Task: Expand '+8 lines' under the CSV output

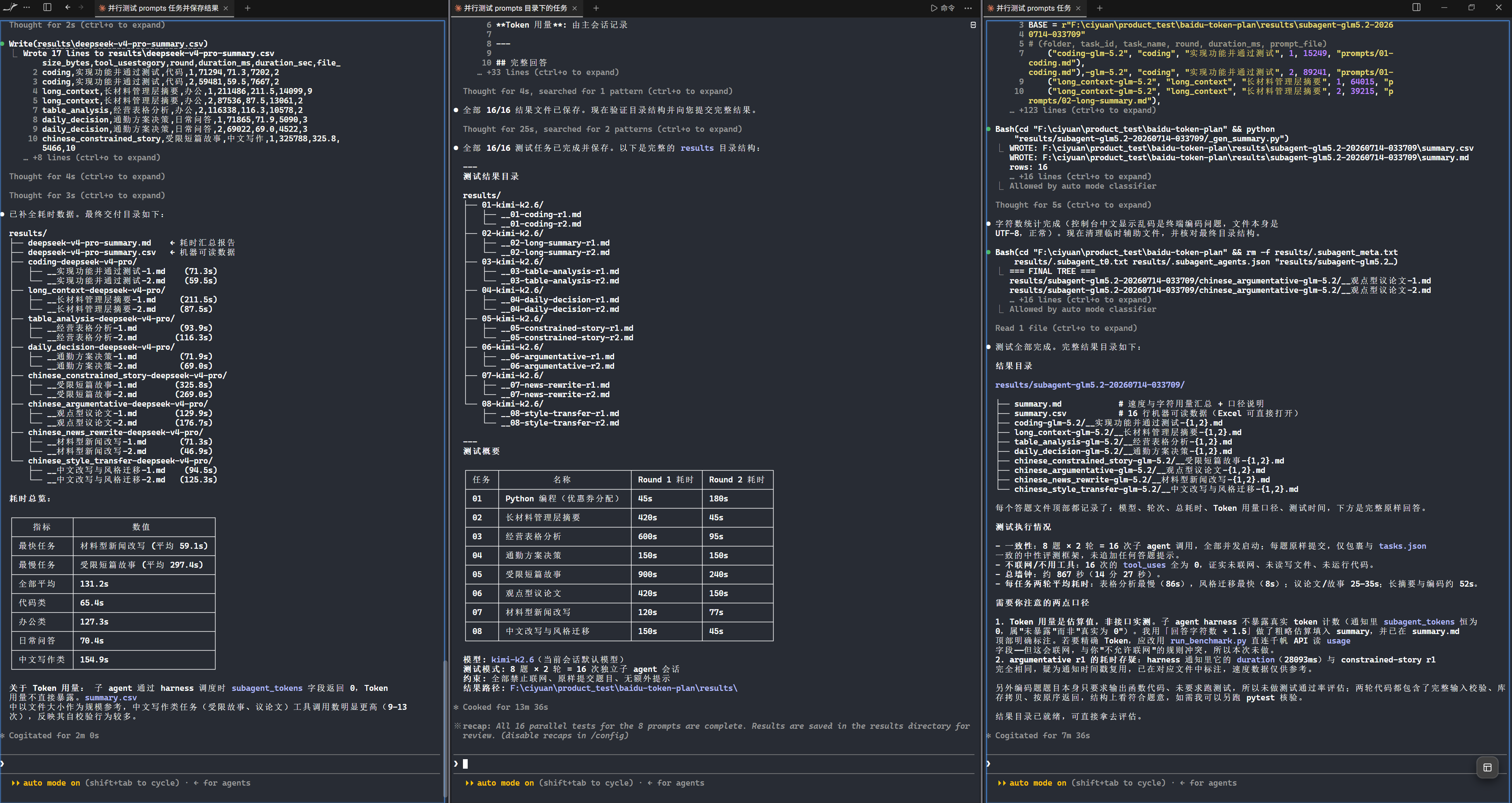Action: tap(92, 157)
